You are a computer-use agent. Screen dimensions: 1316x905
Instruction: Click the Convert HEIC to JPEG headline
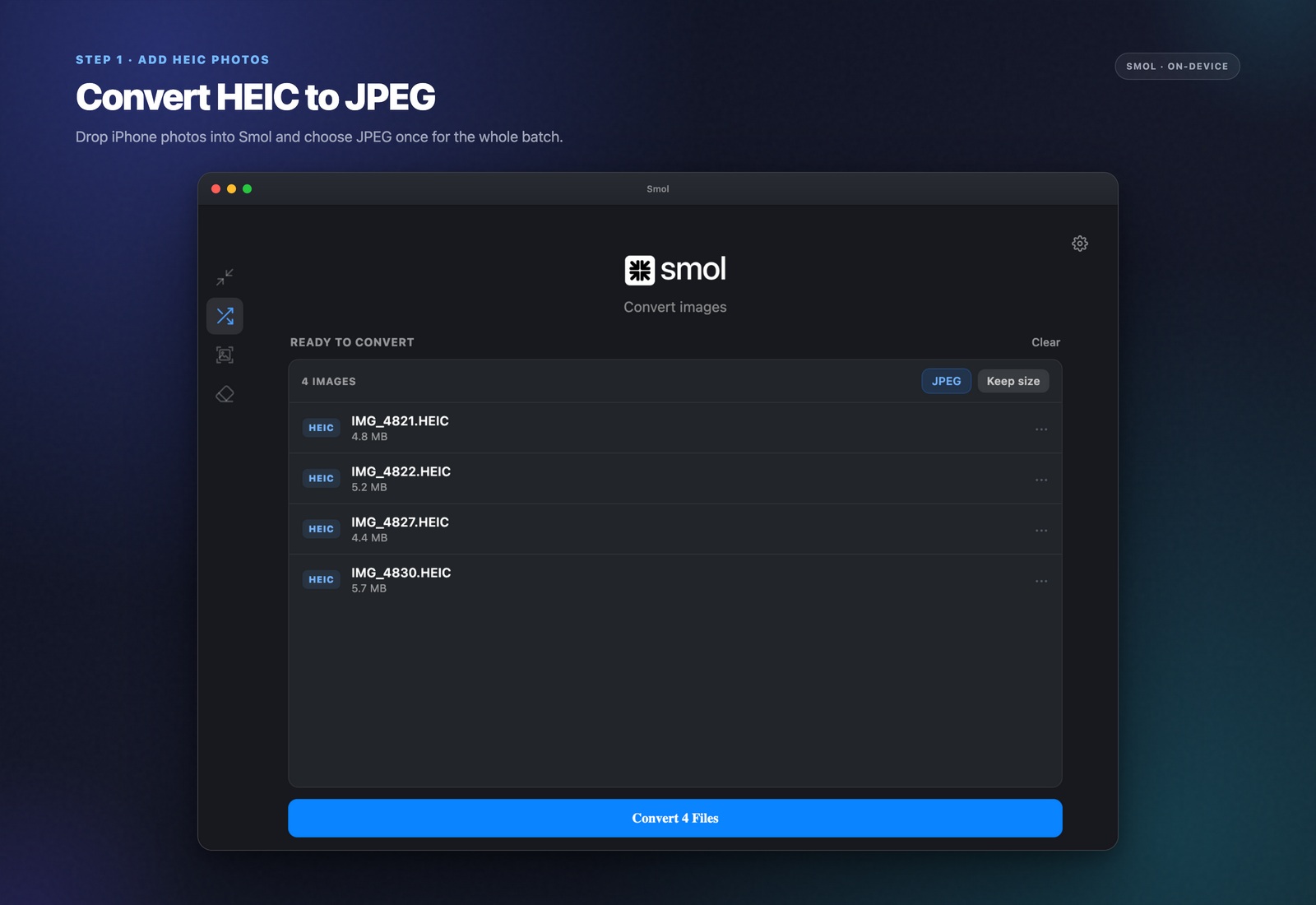pos(255,97)
